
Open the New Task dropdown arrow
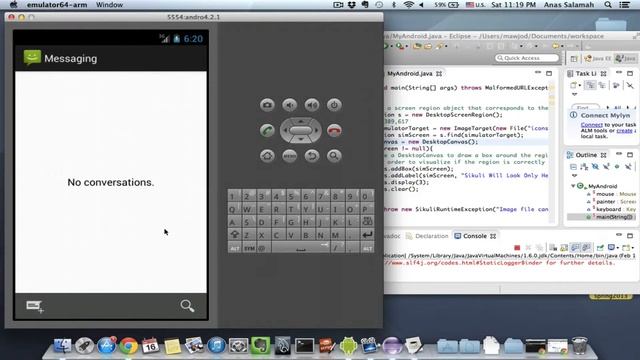tap(580, 86)
